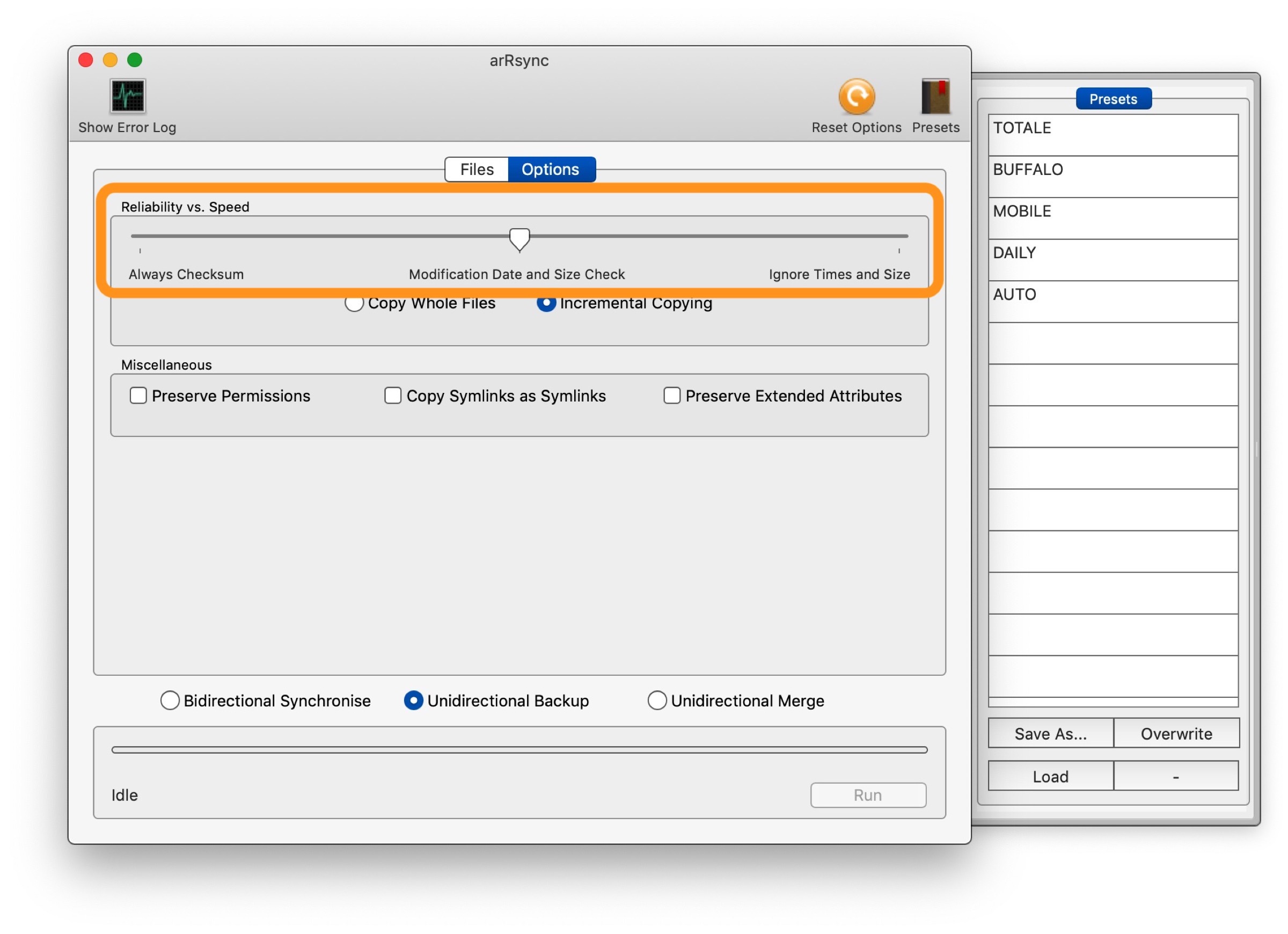Click the Load preset button
This screenshot has width=1288, height=934.
click(x=1051, y=776)
